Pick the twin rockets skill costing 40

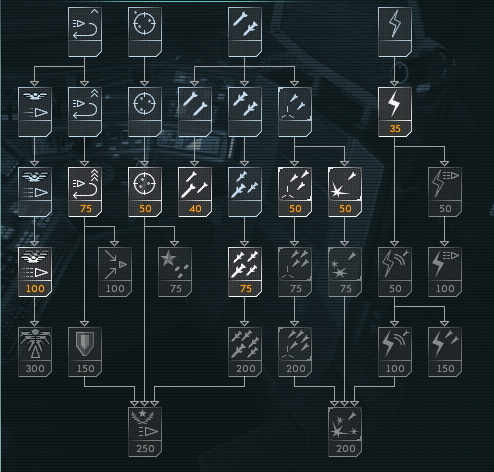(x=195, y=192)
